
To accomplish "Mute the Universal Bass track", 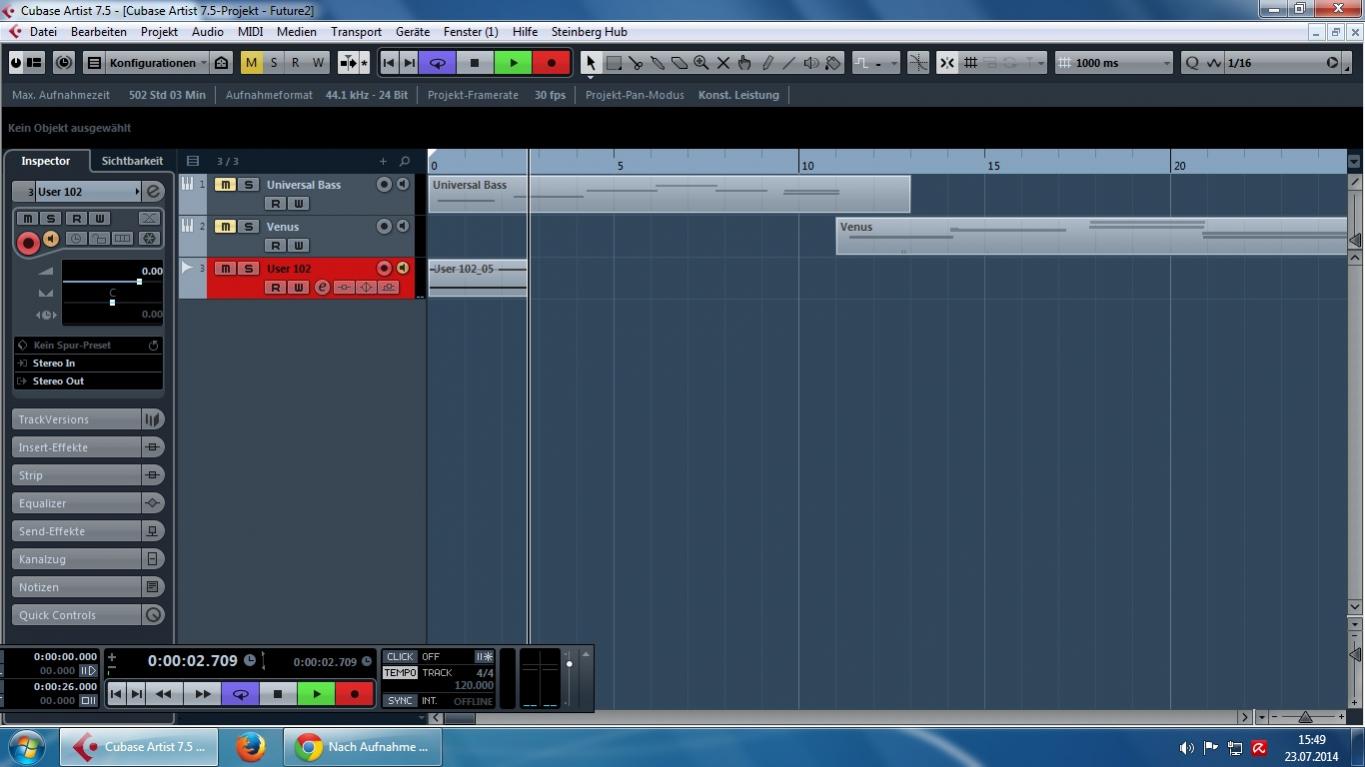I will point(225,185).
